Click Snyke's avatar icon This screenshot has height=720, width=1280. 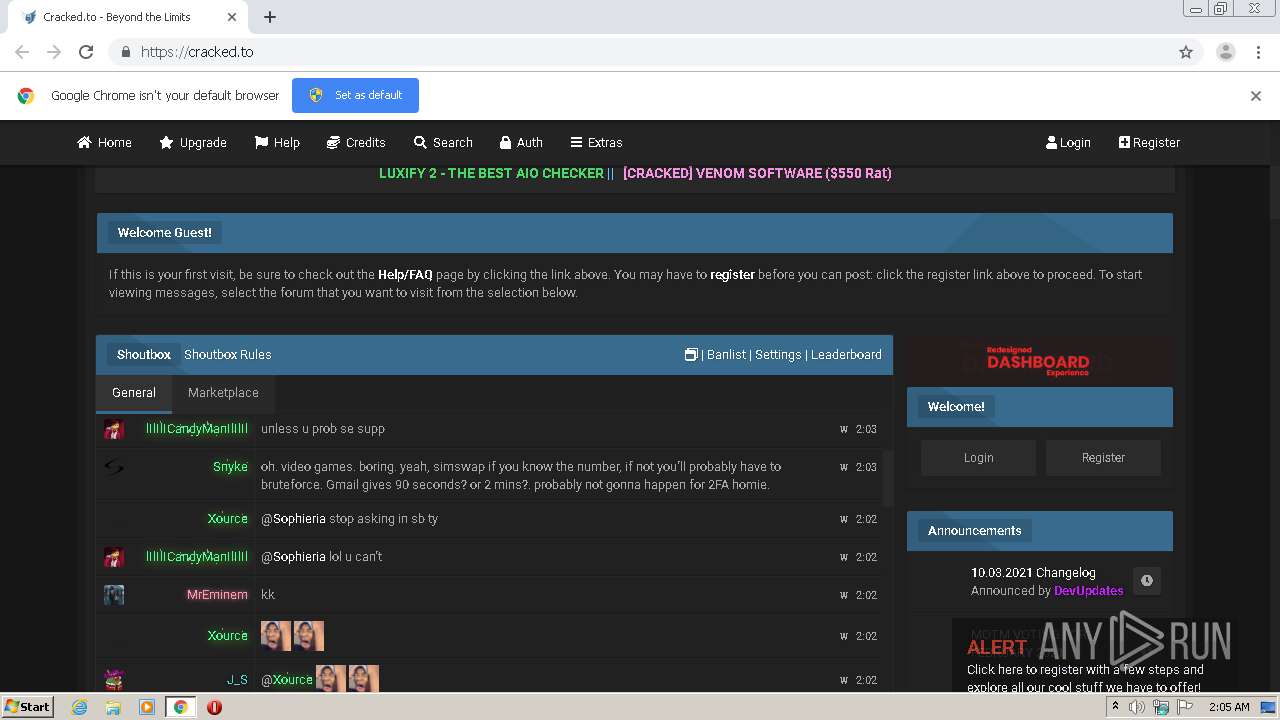point(114,467)
